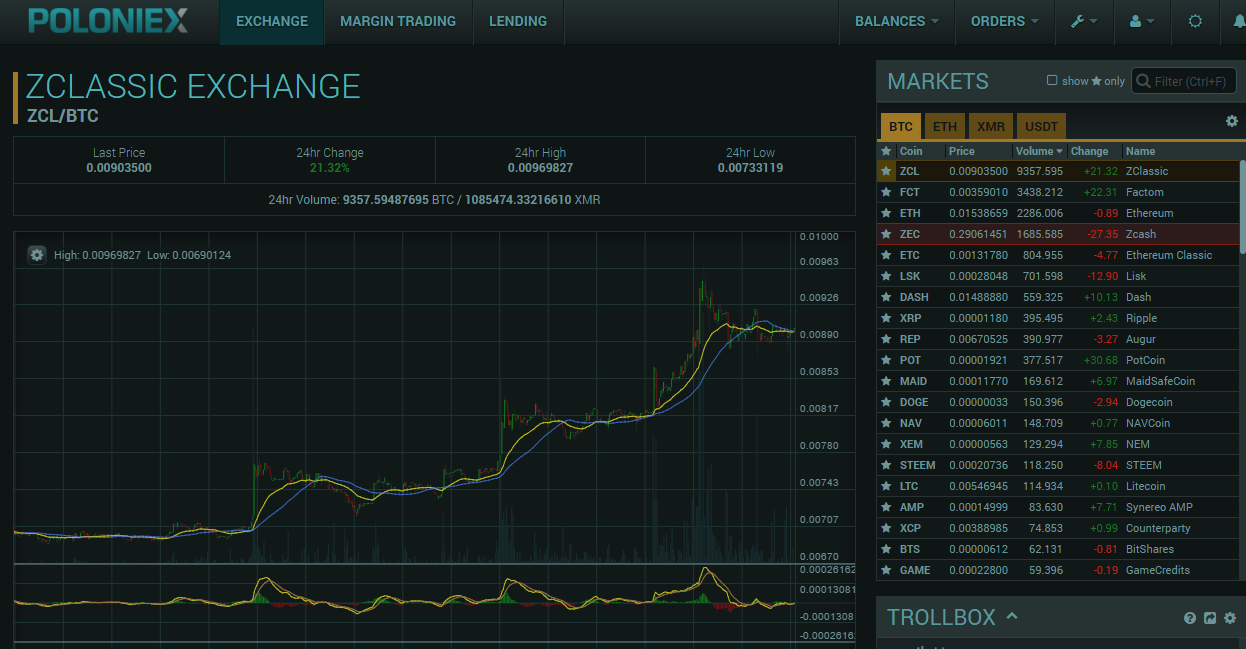
Task: Open the Markets panel settings gear
Action: (1232, 121)
